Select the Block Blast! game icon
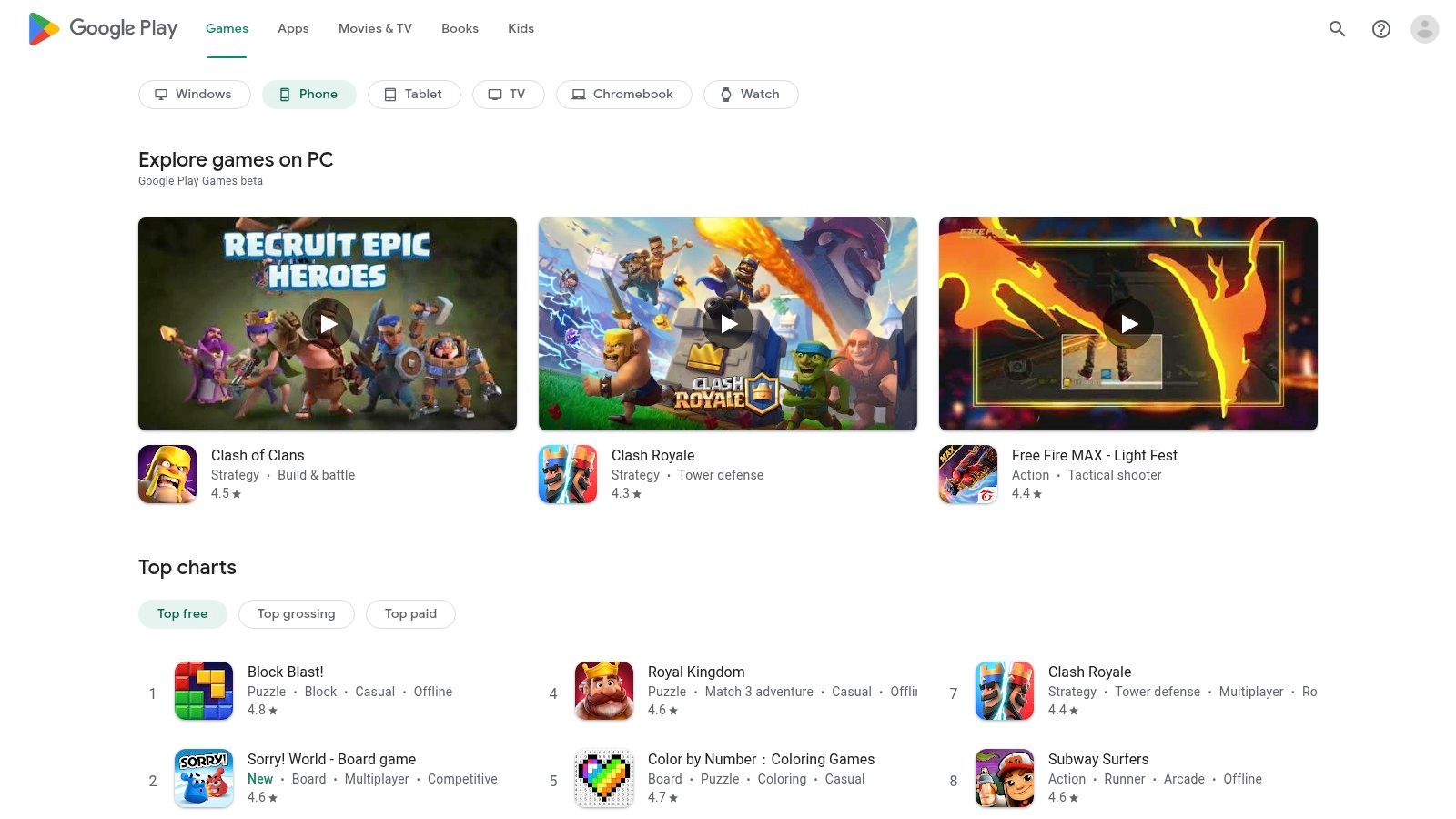1456x819 pixels. click(x=204, y=691)
